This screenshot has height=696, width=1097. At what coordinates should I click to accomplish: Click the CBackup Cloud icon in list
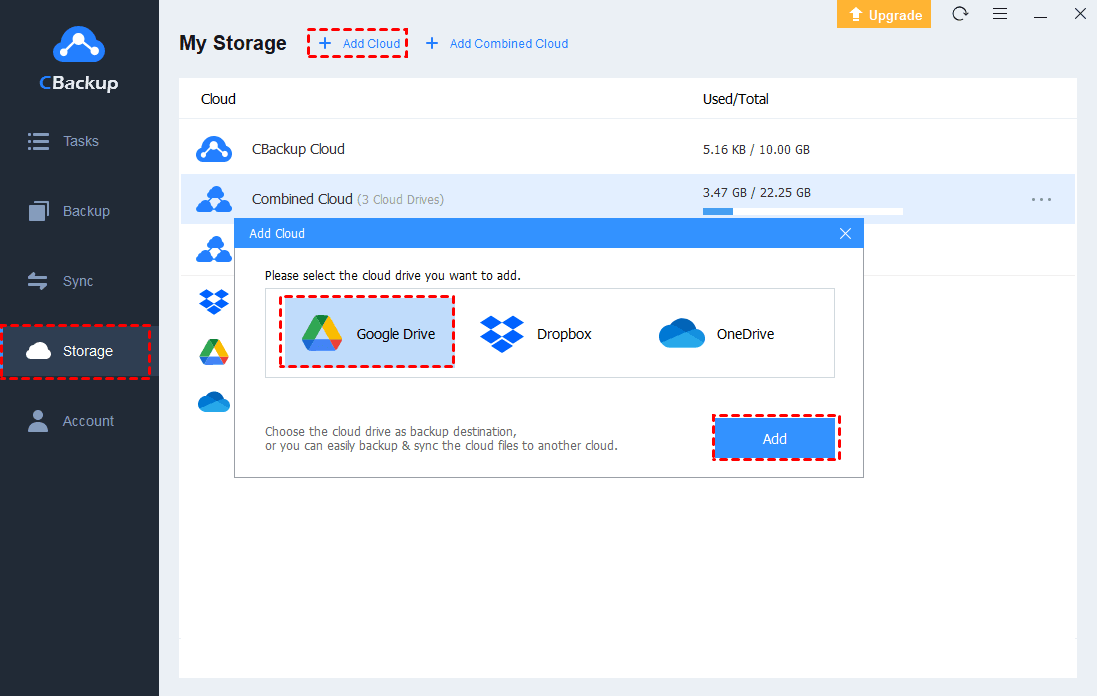pyautogui.click(x=214, y=149)
